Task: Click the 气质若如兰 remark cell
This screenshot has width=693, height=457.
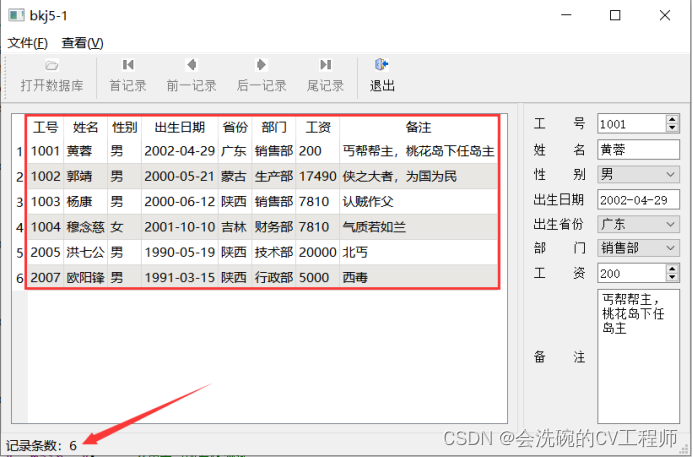Action: tap(419, 227)
